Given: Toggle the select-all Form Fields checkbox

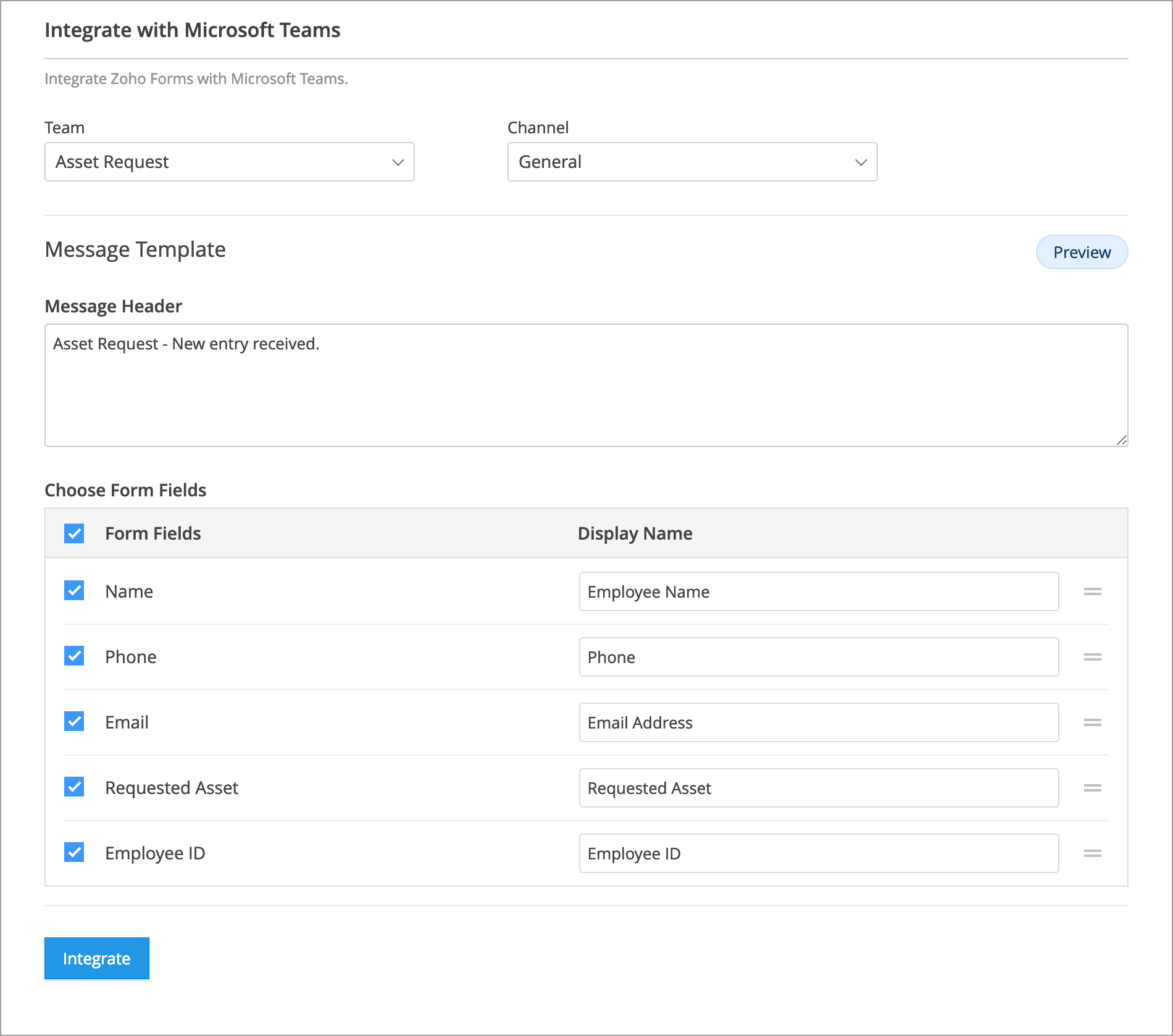Looking at the screenshot, I should (x=73, y=533).
